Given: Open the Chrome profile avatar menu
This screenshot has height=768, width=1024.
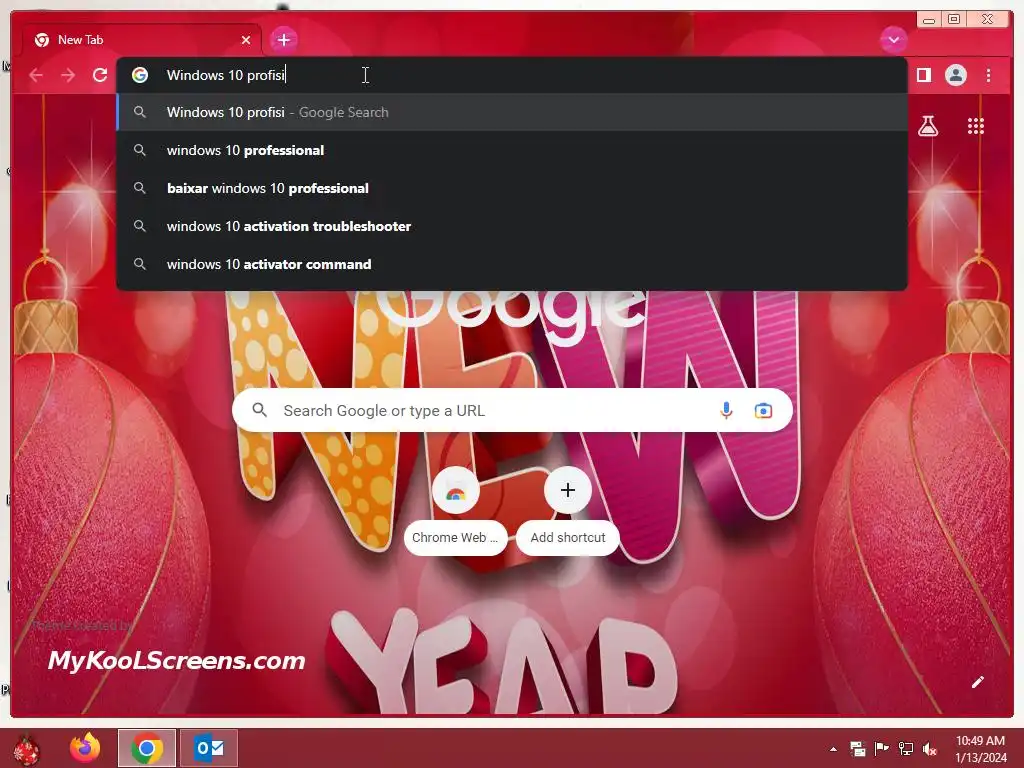Looking at the screenshot, I should [955, 75].
